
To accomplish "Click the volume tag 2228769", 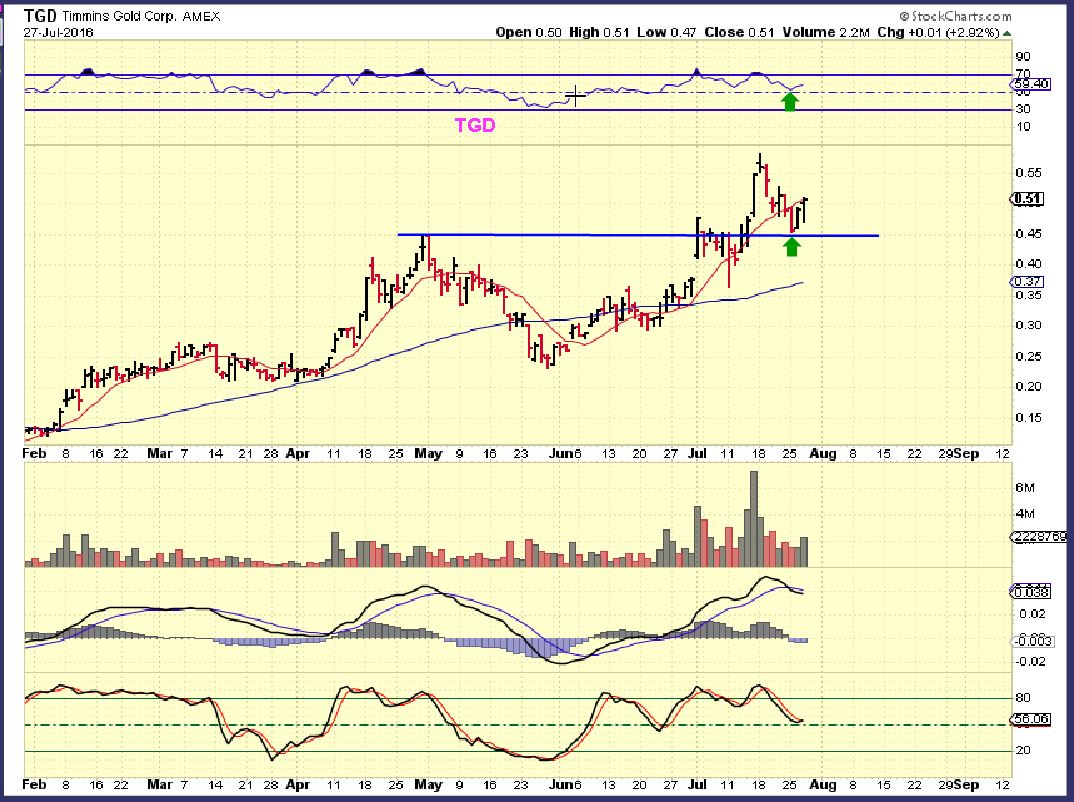I will pos(1038,537).
